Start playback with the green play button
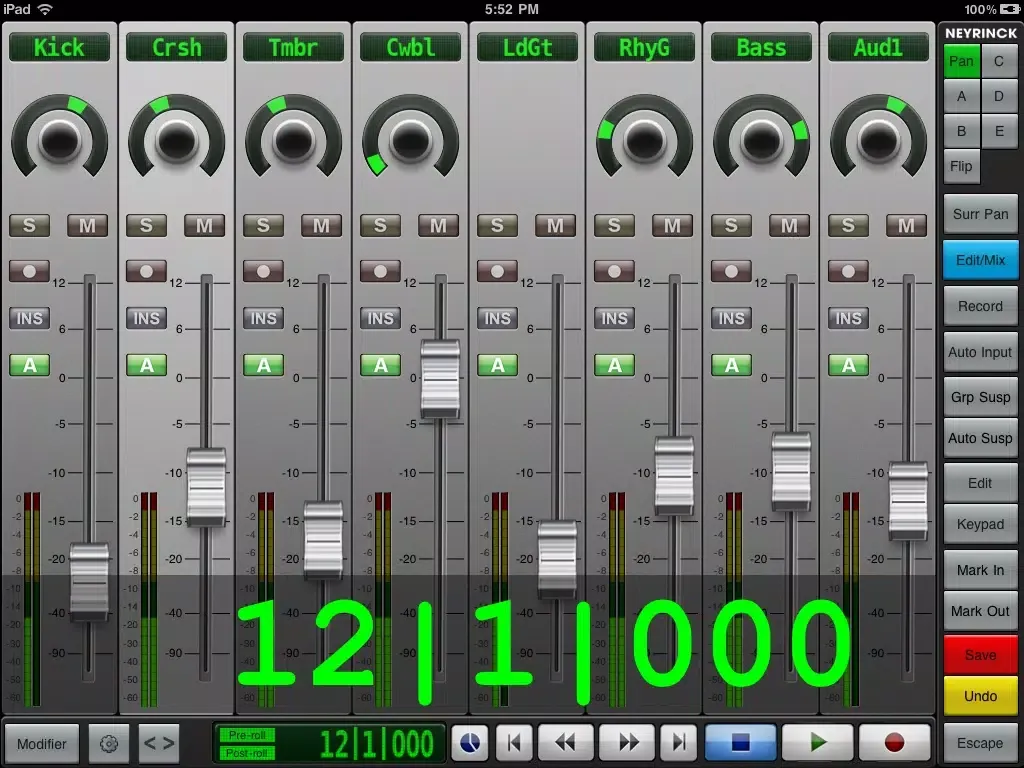This screenshot has height=768, width=1024. point(818,743)
